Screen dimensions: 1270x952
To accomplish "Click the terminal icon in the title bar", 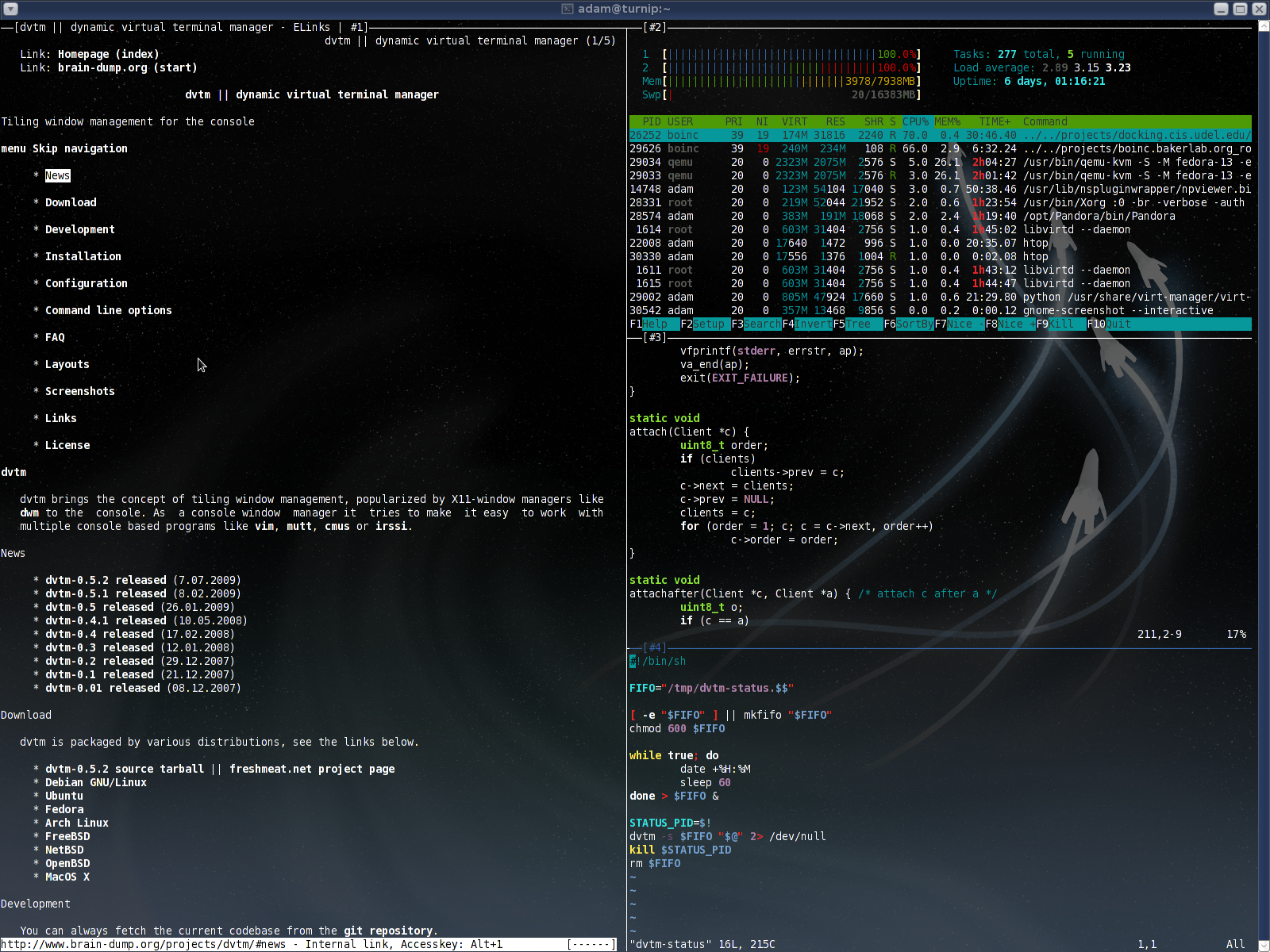I will [567, 9].
